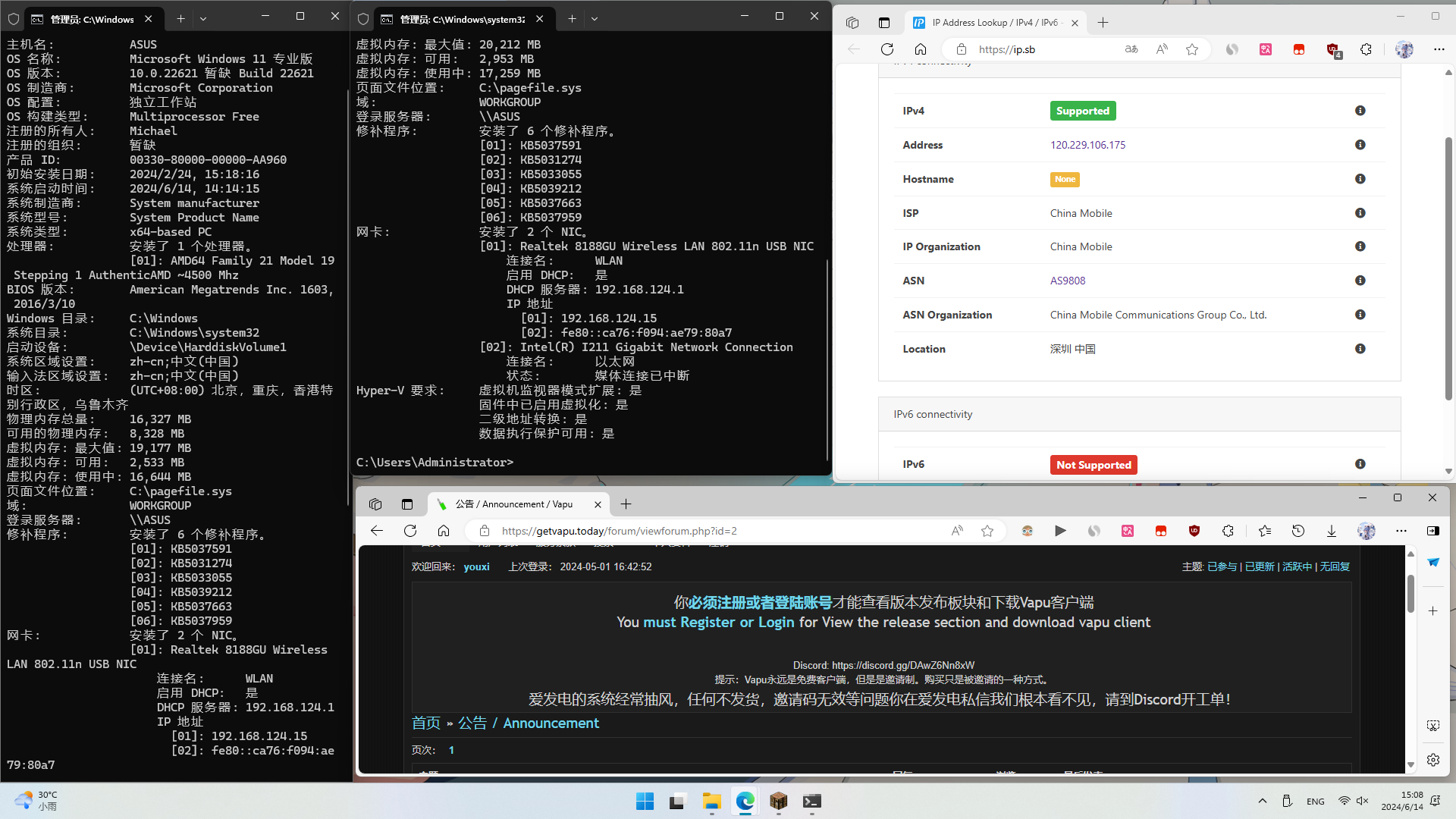Open tab dropdown in the left terminal window
Image resolution: width=1456 pixels, height=819 pixels.
click(x=203, y=19)
